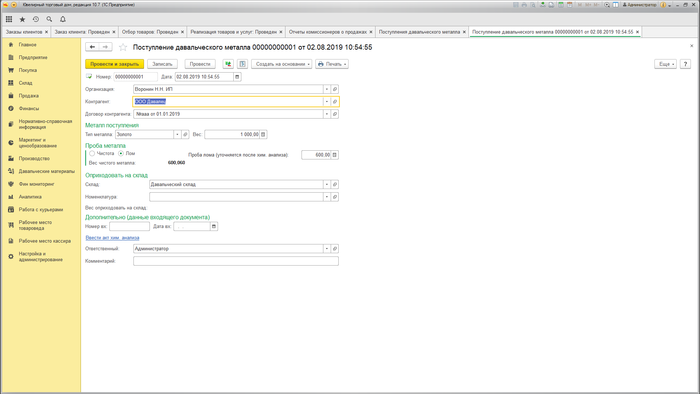Open the History clock icon
Viewport: 700px width, 394px height.
point(36,19)
